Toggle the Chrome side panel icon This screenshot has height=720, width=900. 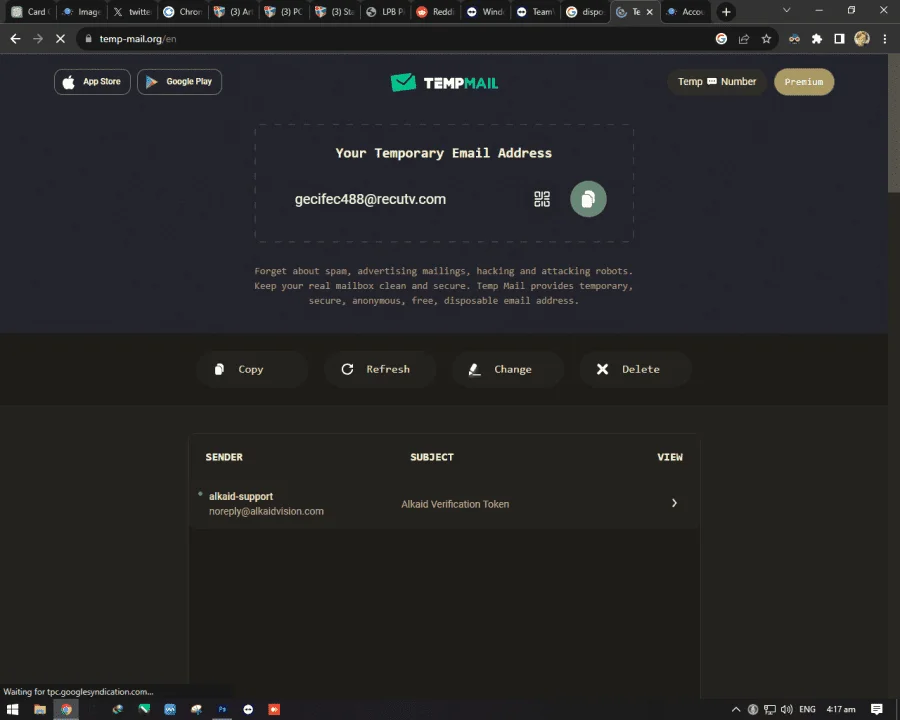tap(839, 38)
